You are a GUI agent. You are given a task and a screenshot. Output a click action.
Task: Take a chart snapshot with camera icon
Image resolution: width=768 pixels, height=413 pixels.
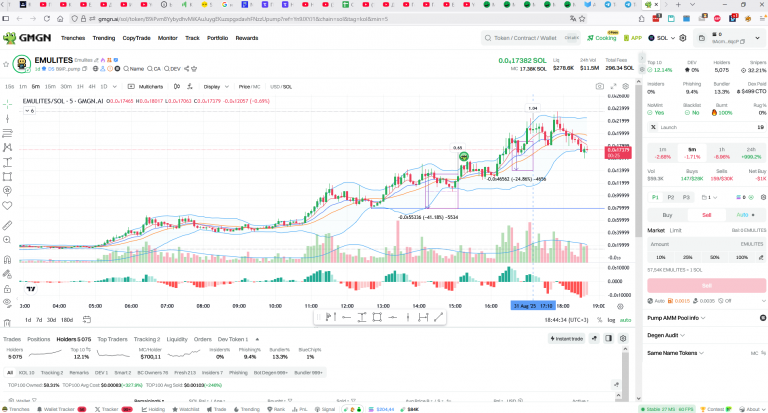pyautogui.click(x=600, y=86)
